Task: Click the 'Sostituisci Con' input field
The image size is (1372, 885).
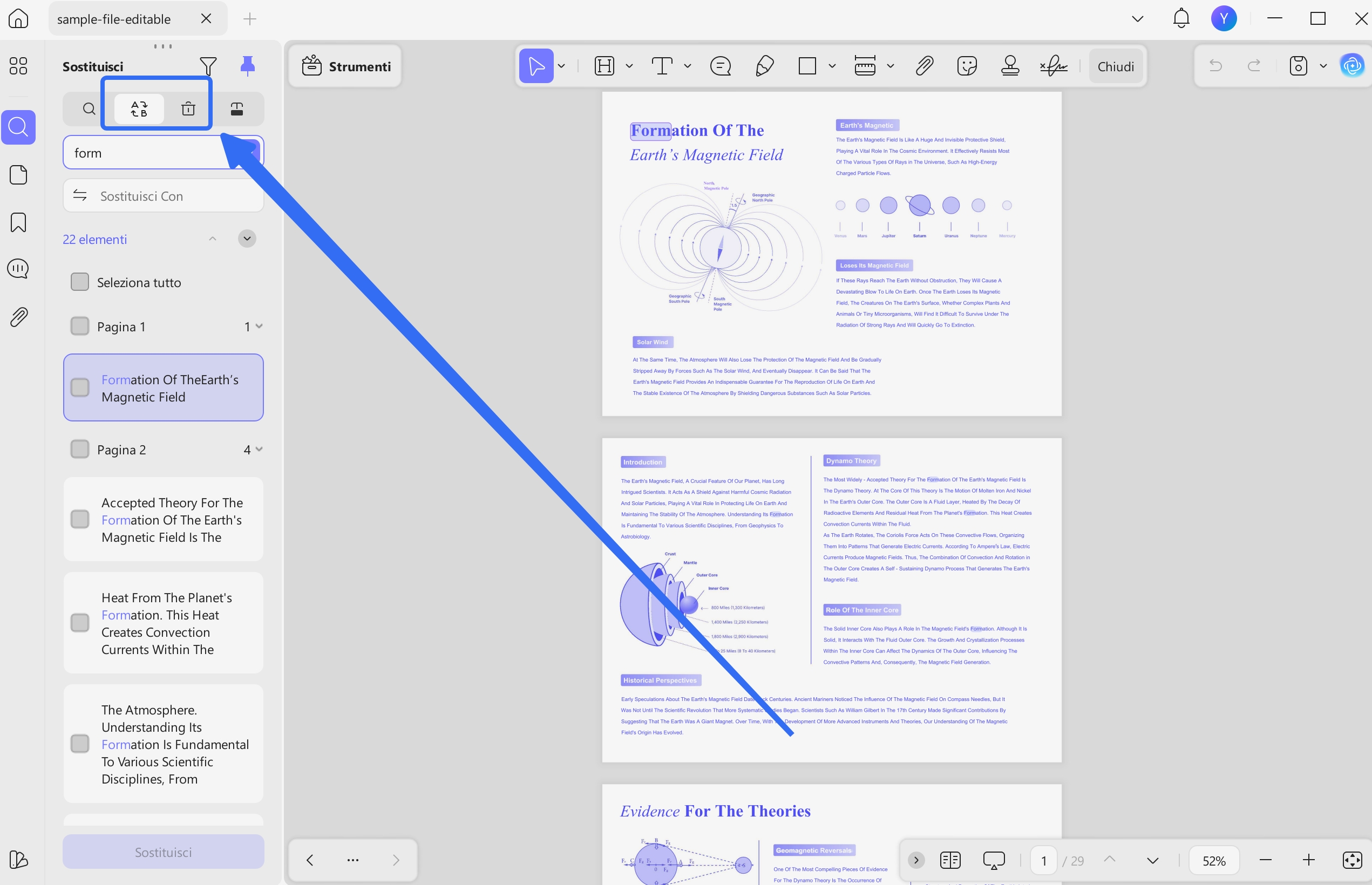Action: (172, 196)
